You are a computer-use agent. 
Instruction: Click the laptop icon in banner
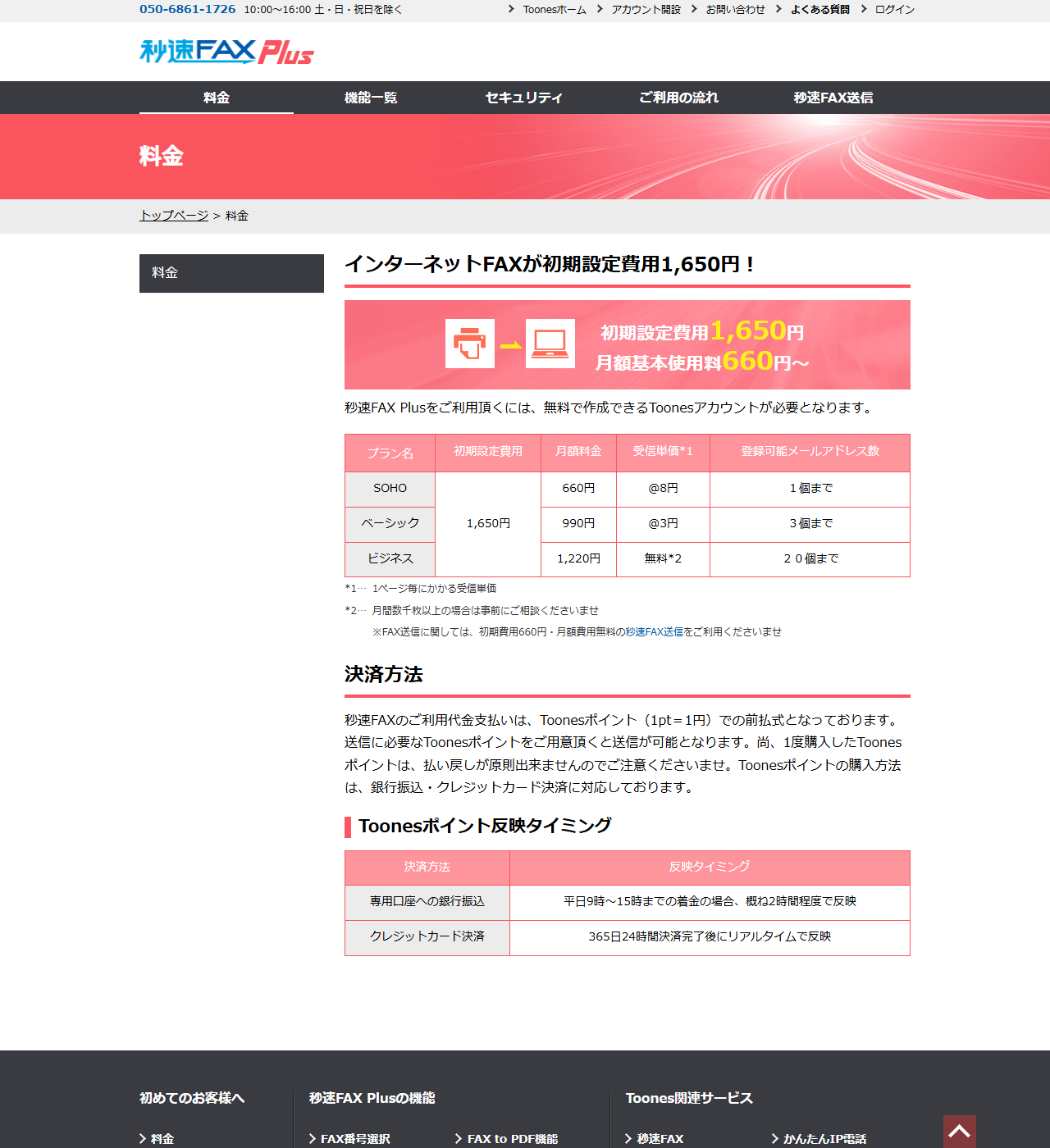tap(550, 344)
